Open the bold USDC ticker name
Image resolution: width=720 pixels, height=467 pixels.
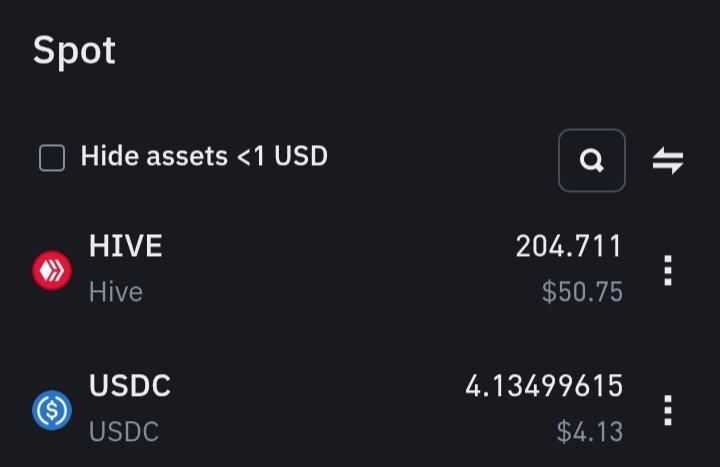coord(130,386)
